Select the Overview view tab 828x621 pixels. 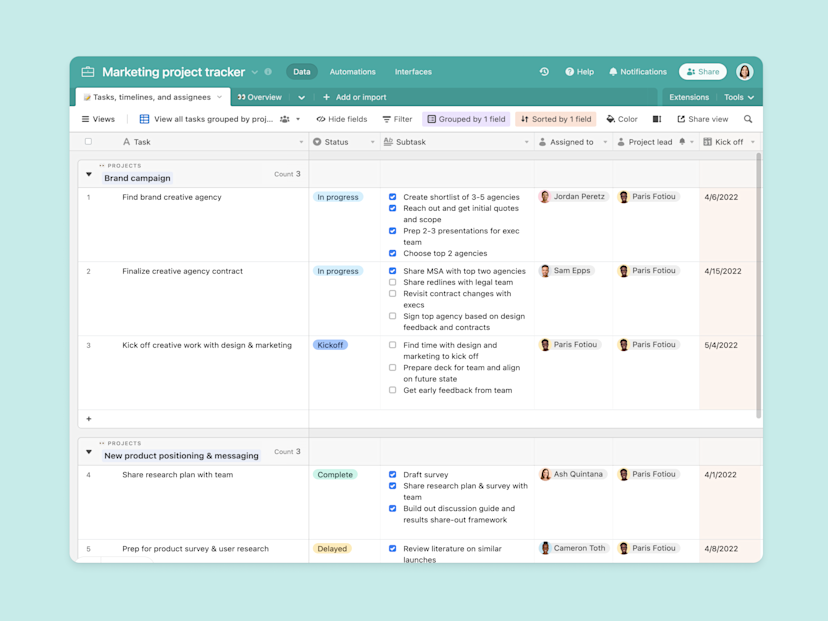(x=262, y=96)
